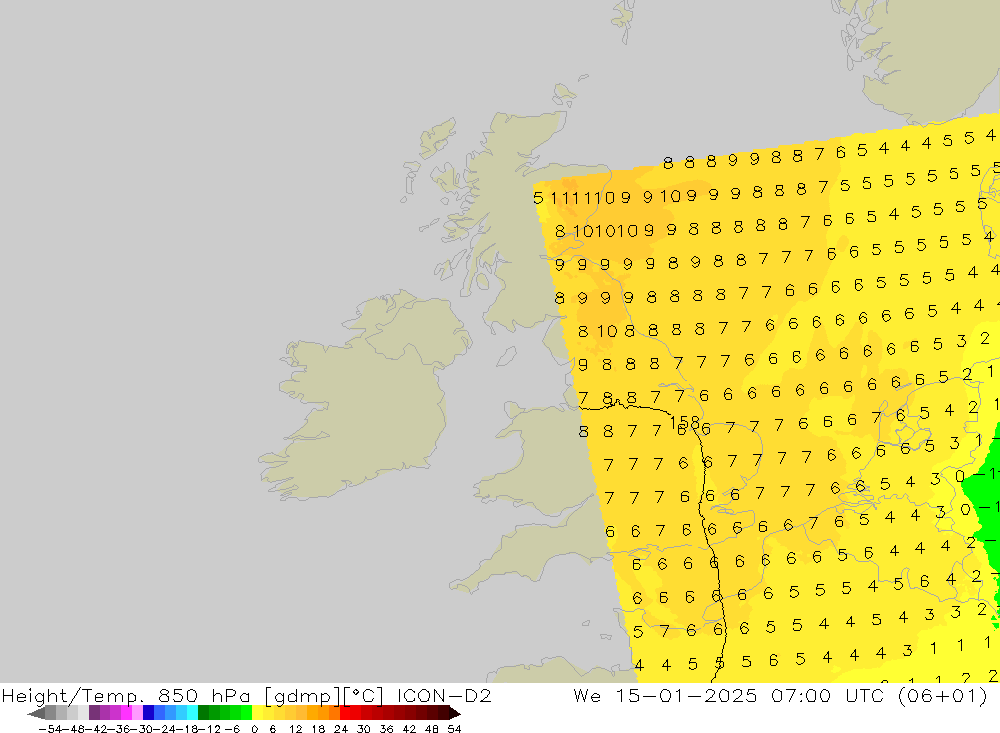The width and height of the screenshot is (1000, 733).
Task: Click the legend tick label '24'
Action: pyautogui.click(x=341, y=729)
